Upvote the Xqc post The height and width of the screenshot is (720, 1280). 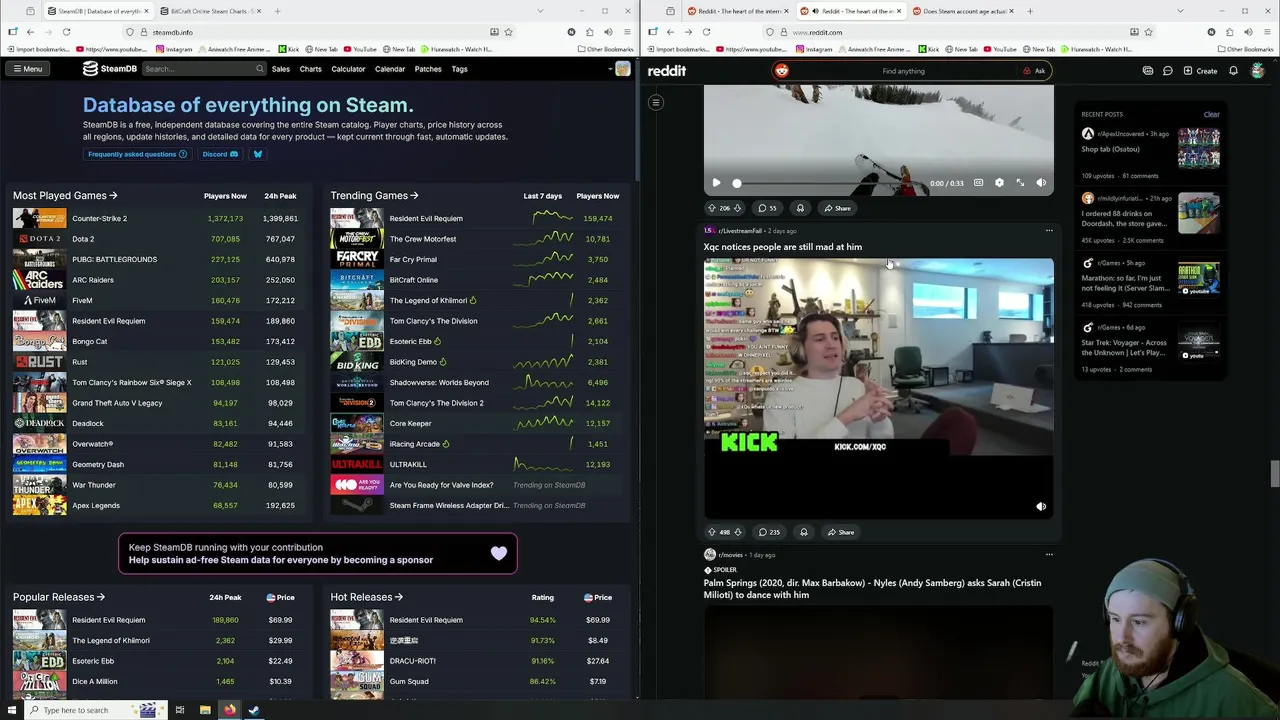point(712,532)
